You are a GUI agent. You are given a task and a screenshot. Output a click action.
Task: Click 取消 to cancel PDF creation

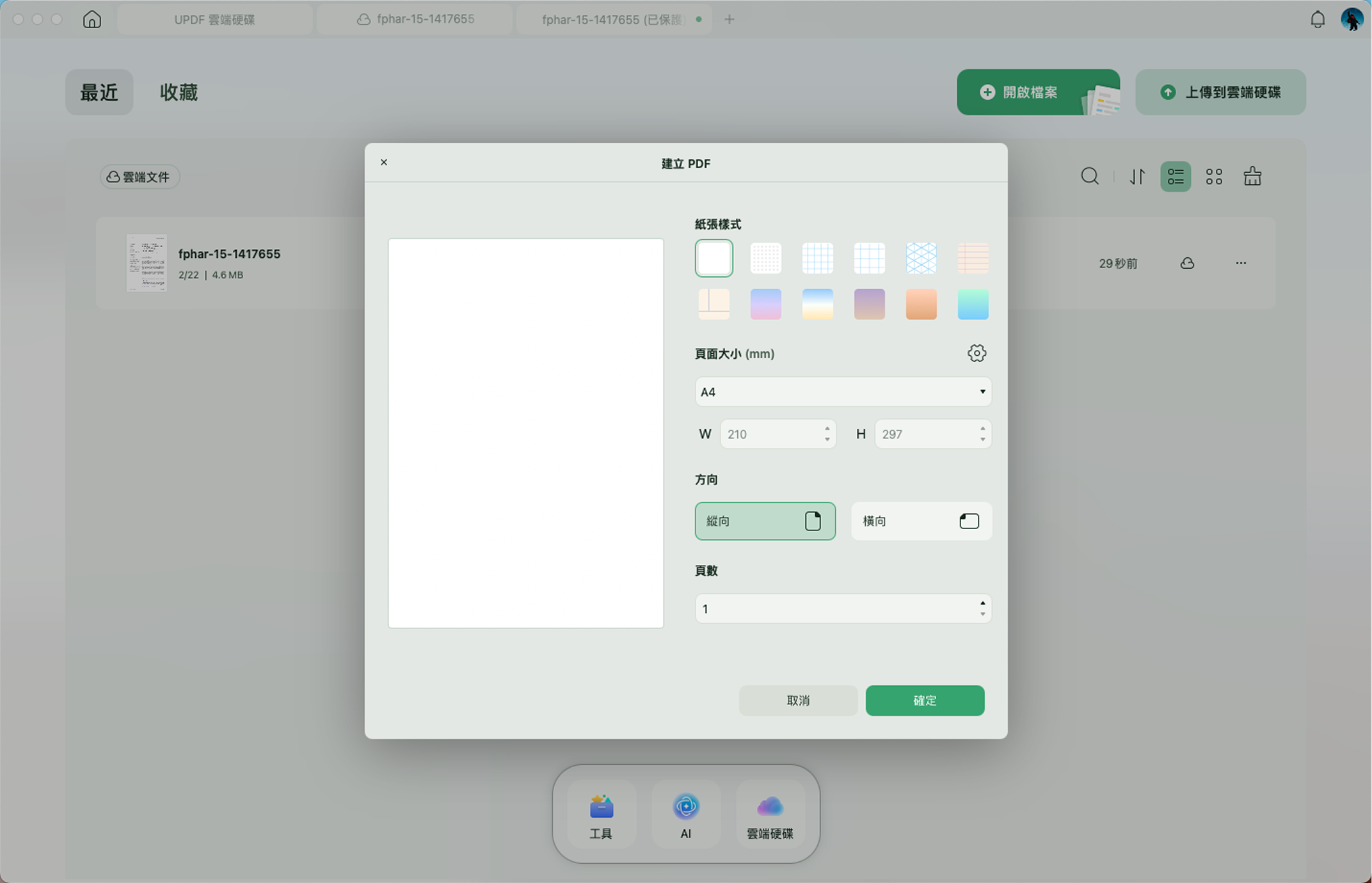pos(798,701)
